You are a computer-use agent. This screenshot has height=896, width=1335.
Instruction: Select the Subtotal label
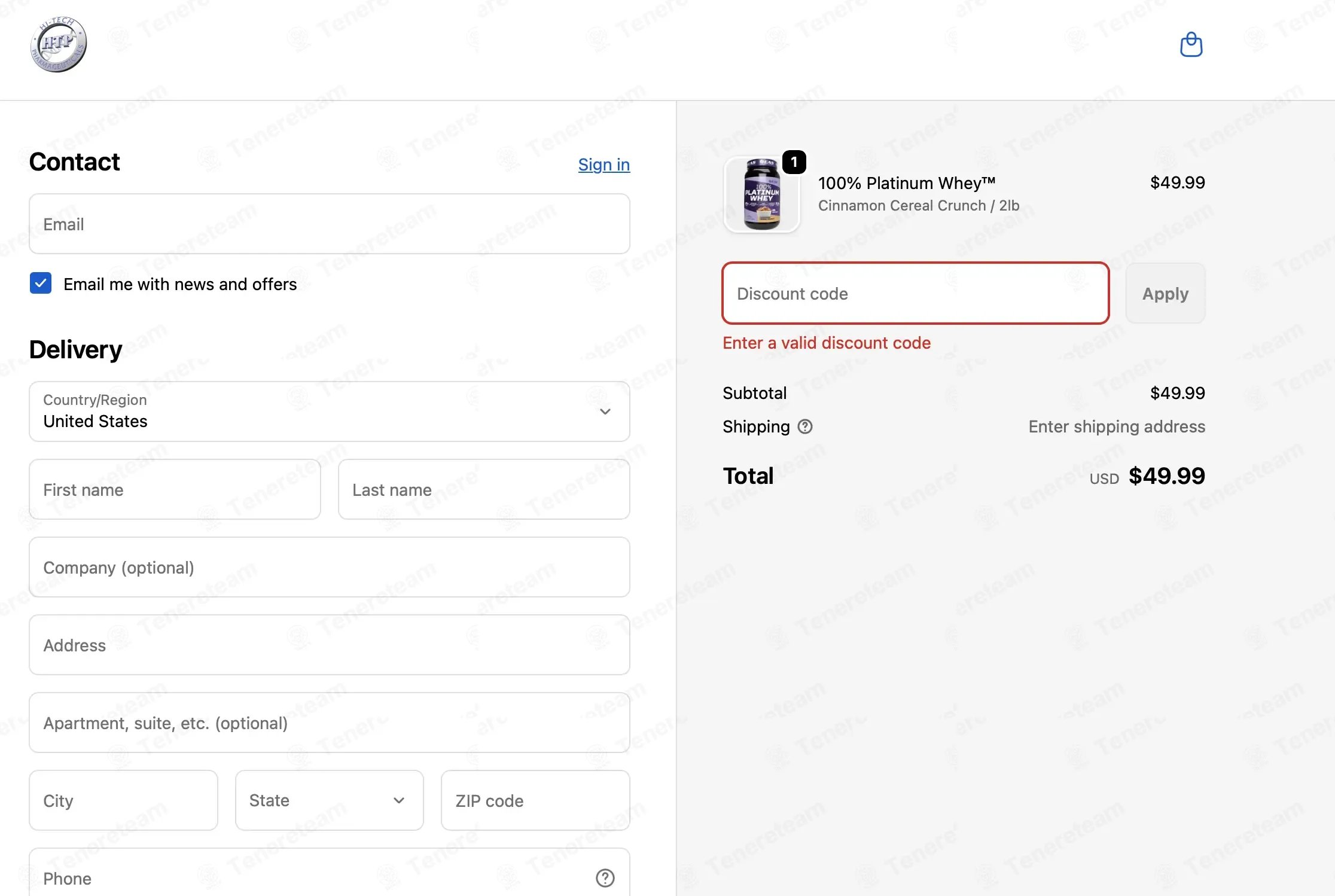coord(754,393)
